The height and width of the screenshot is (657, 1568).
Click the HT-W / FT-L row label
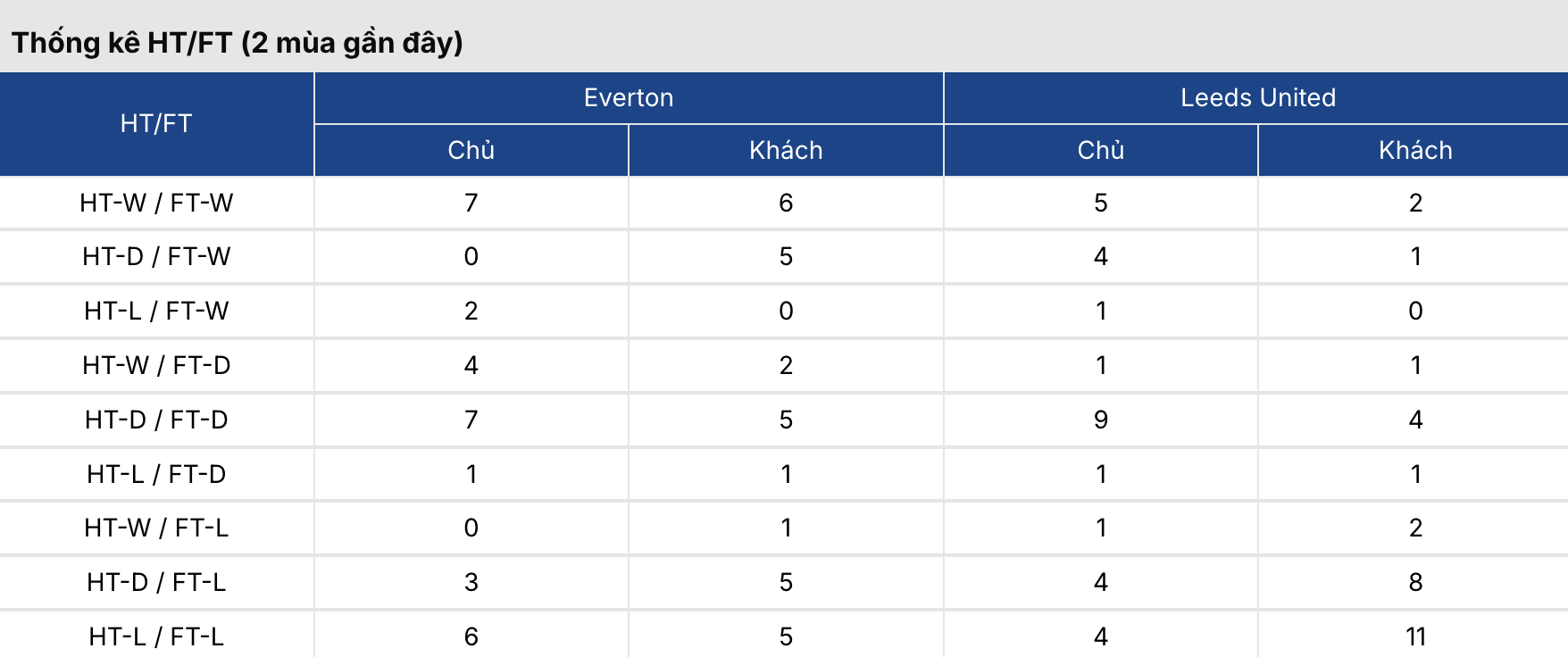click(x=156, y=528)
